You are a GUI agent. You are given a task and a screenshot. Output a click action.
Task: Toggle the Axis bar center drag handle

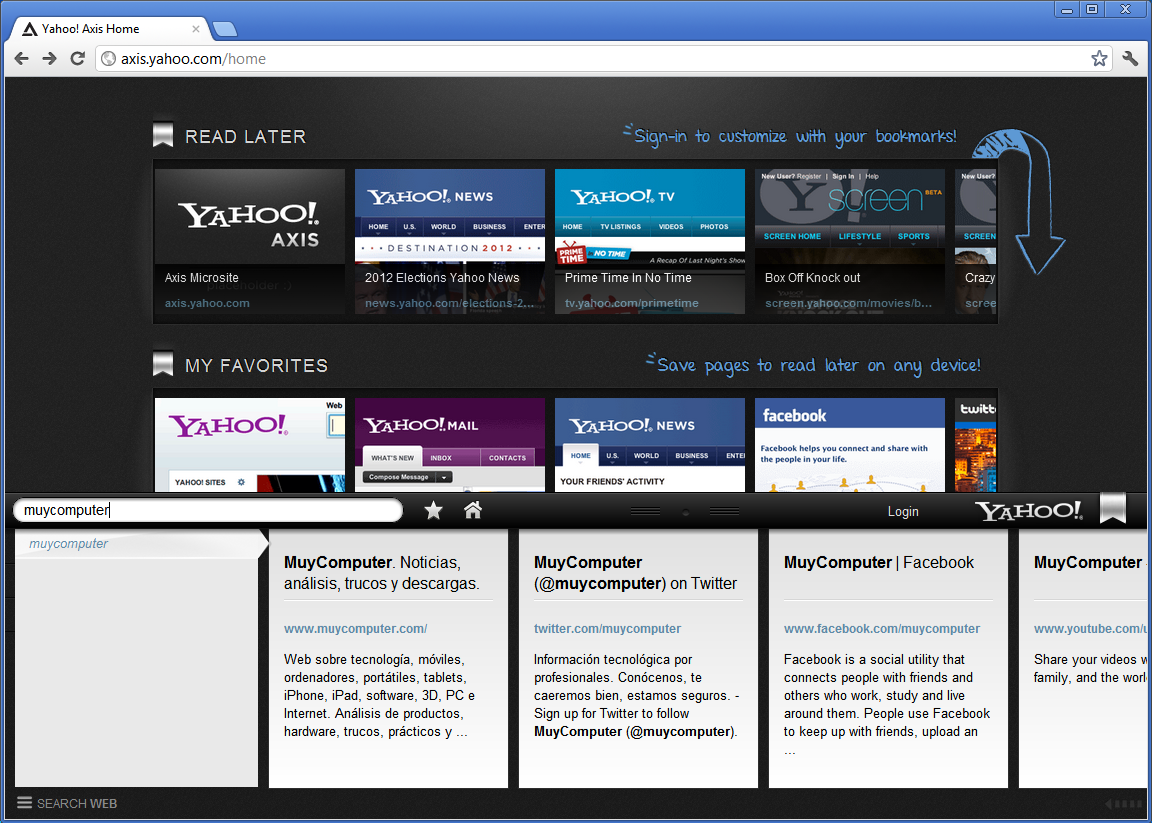[685, 512]
